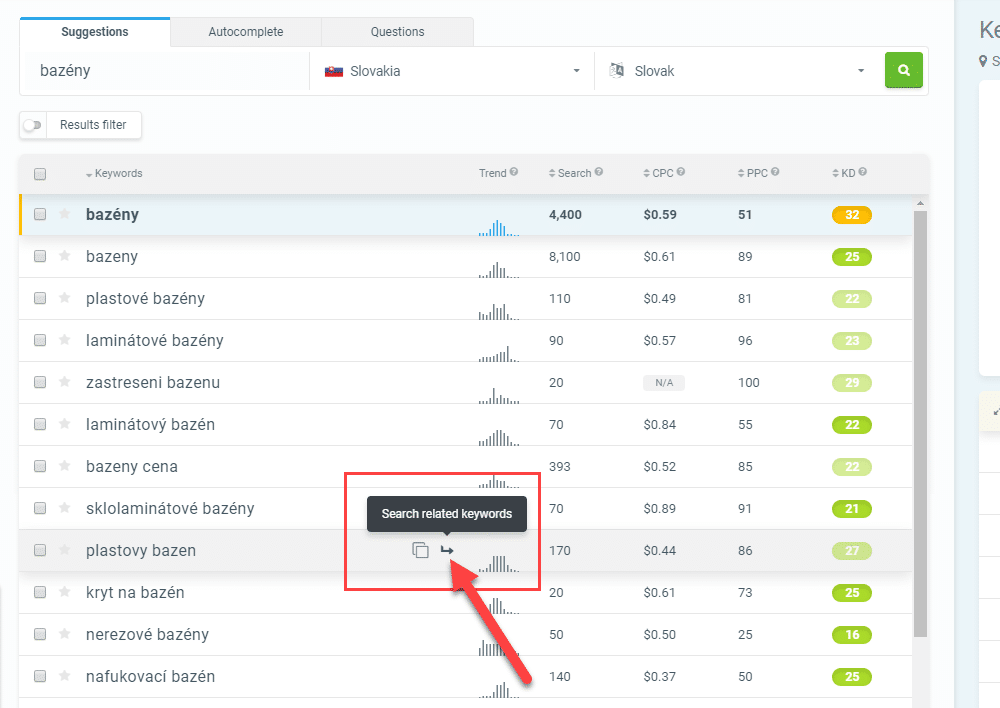Copy the keyword 'plastovy bazen' icon
1000x708 pixels.
420,550
